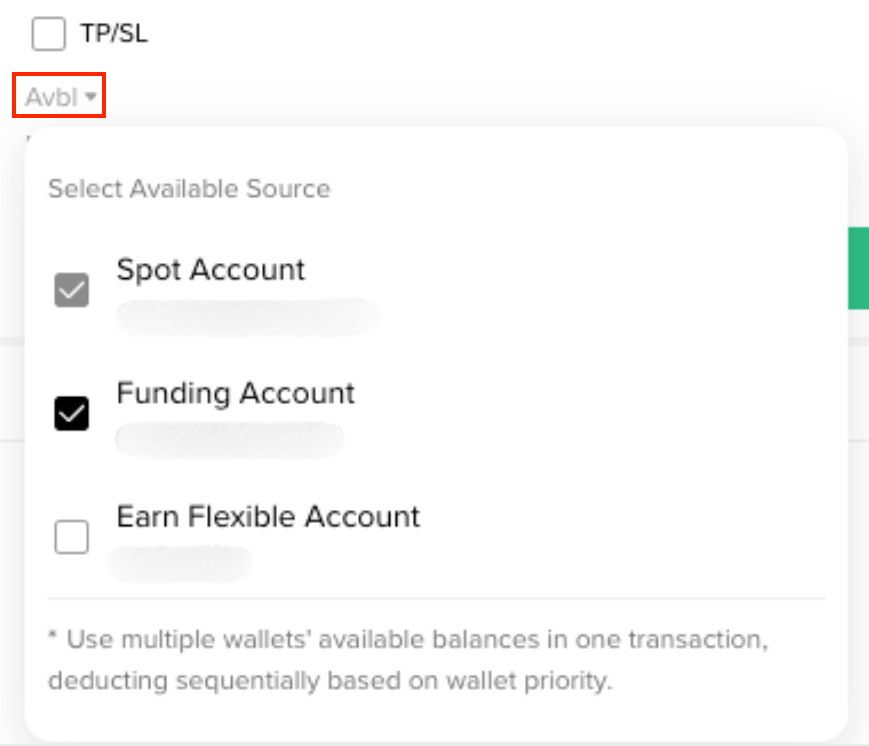Click the blurred Spot Account balance
Screen dimensions: 869x746
point(248,317)
